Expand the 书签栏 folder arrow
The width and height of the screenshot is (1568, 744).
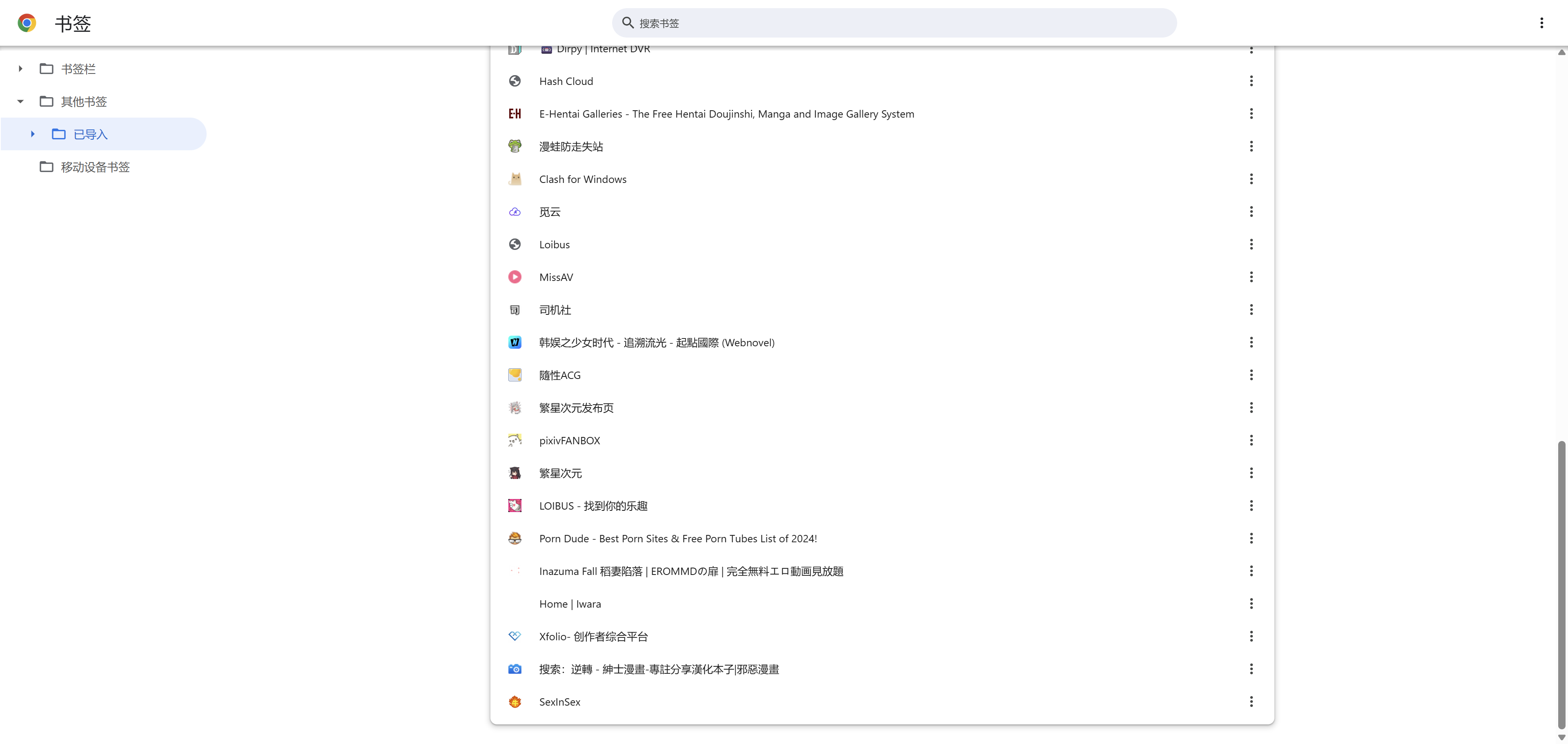pyautogui.click(x=20, y=69)
